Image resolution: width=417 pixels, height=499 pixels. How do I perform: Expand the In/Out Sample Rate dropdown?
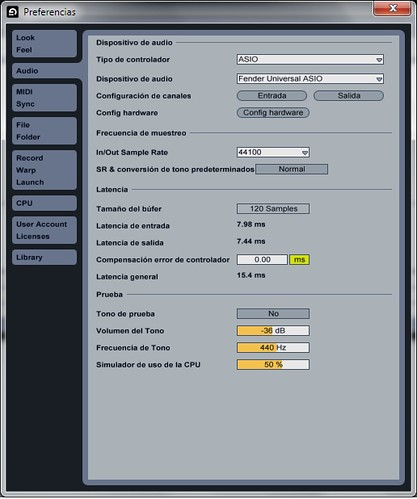tap(273, 152)
